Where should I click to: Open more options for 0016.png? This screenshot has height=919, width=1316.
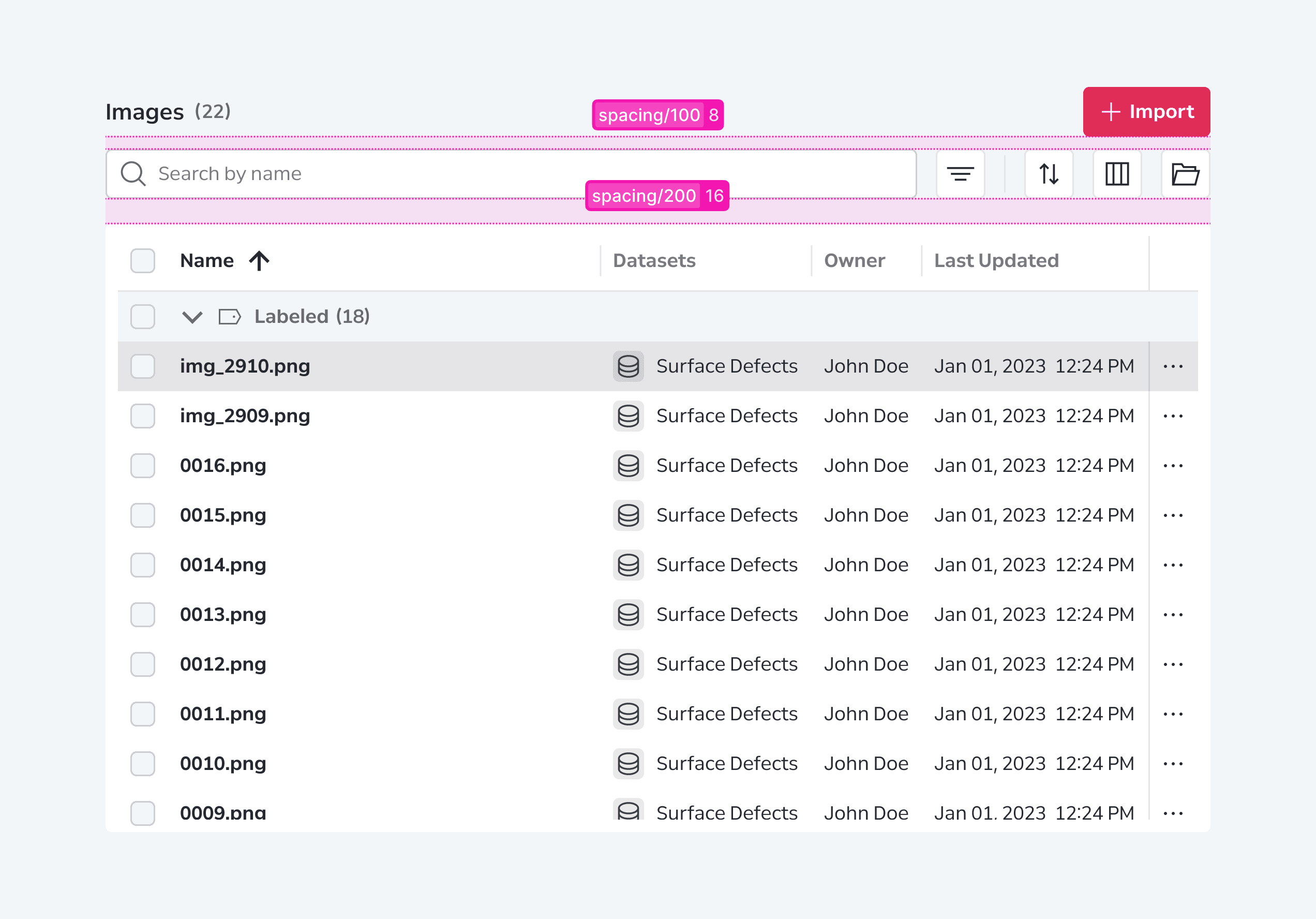coord(1173,466)
